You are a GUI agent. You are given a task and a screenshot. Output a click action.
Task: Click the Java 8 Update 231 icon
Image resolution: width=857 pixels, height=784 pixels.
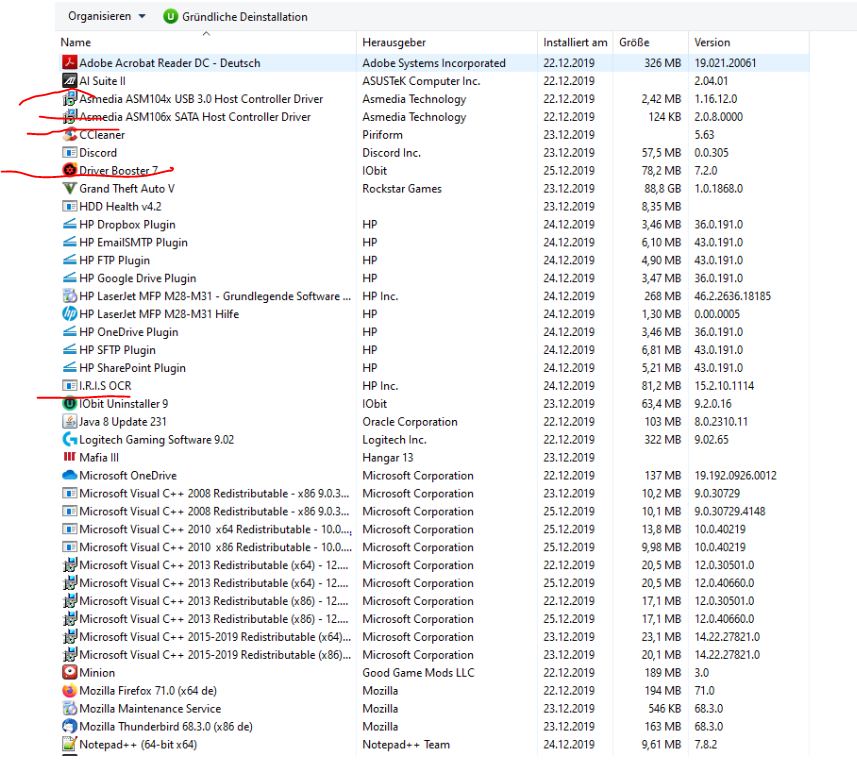pos(69,422)
